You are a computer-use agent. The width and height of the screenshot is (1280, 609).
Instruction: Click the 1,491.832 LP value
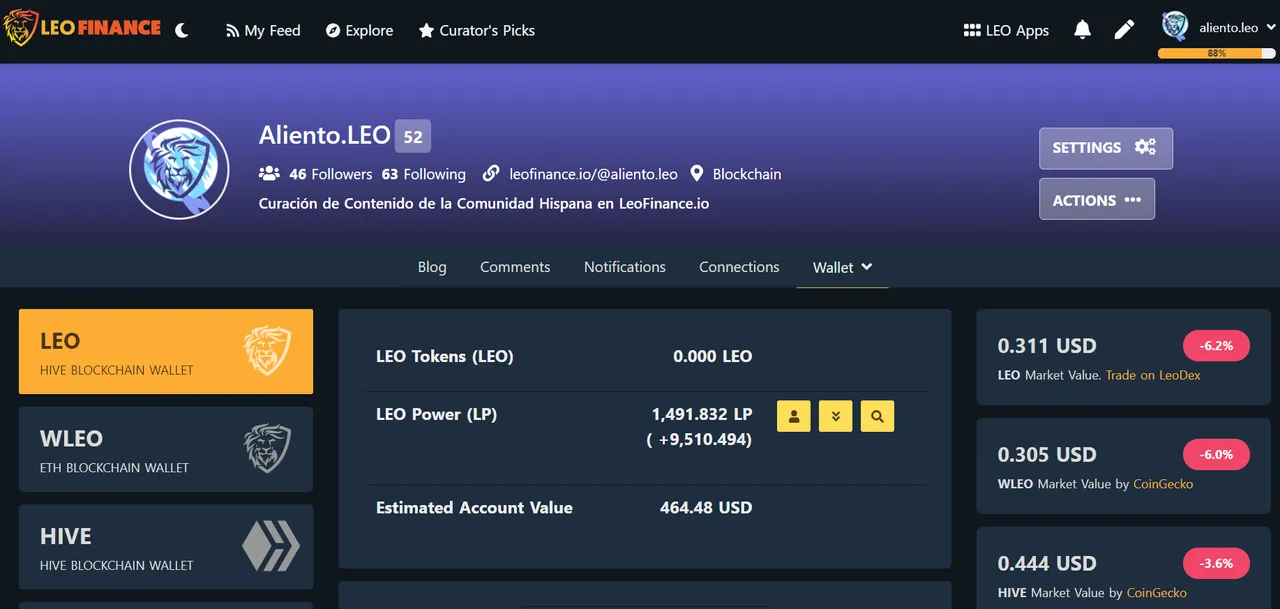tap(702, 414)
